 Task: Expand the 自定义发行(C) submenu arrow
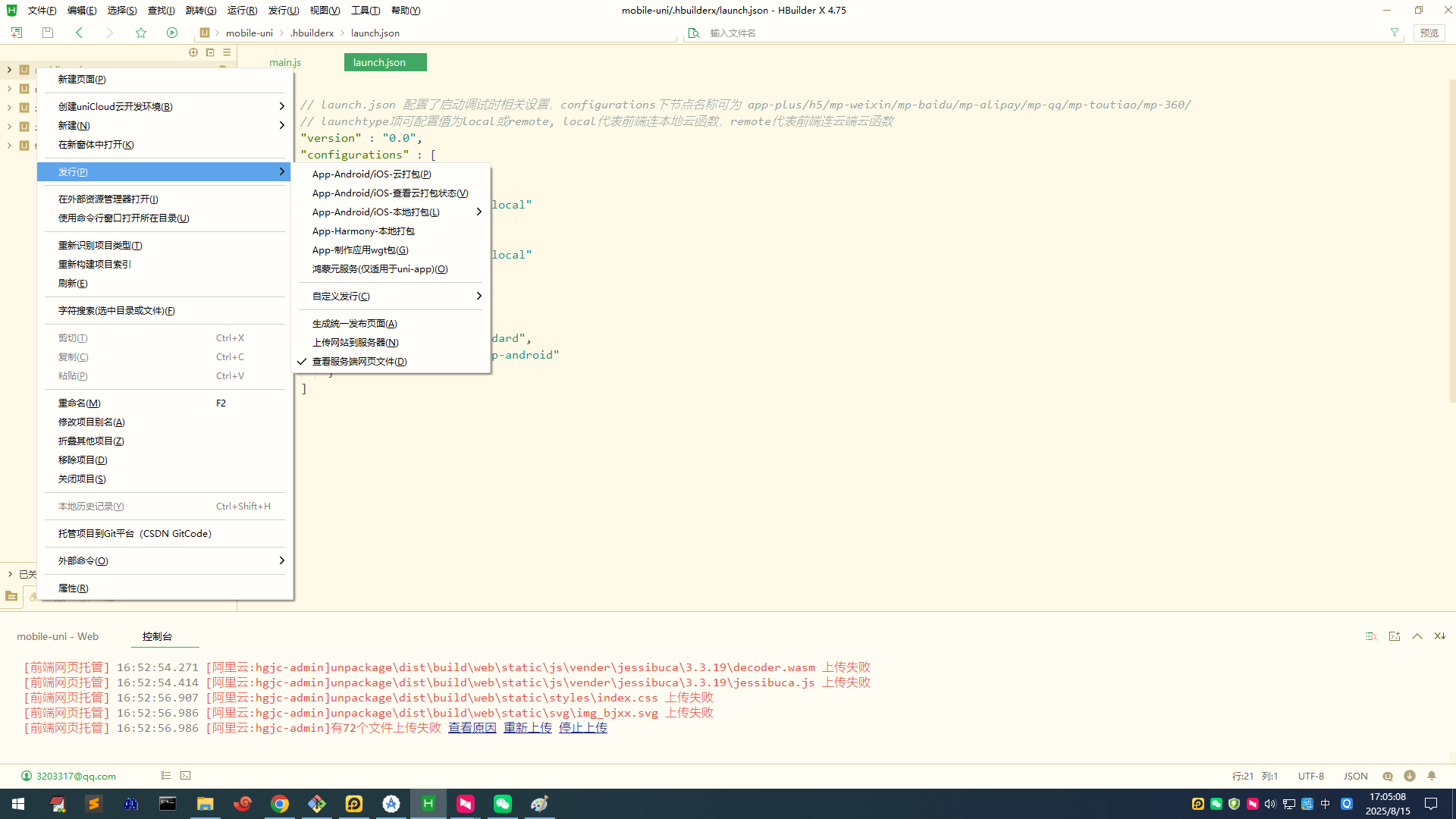pyautogui.click(x=479, y=296)
